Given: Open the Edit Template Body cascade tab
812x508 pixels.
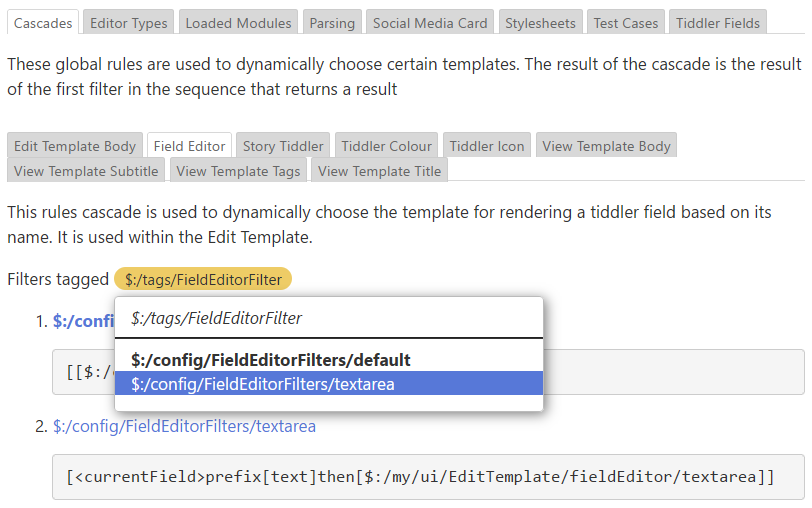Looking at the screenshot, I should pos(75,146).
